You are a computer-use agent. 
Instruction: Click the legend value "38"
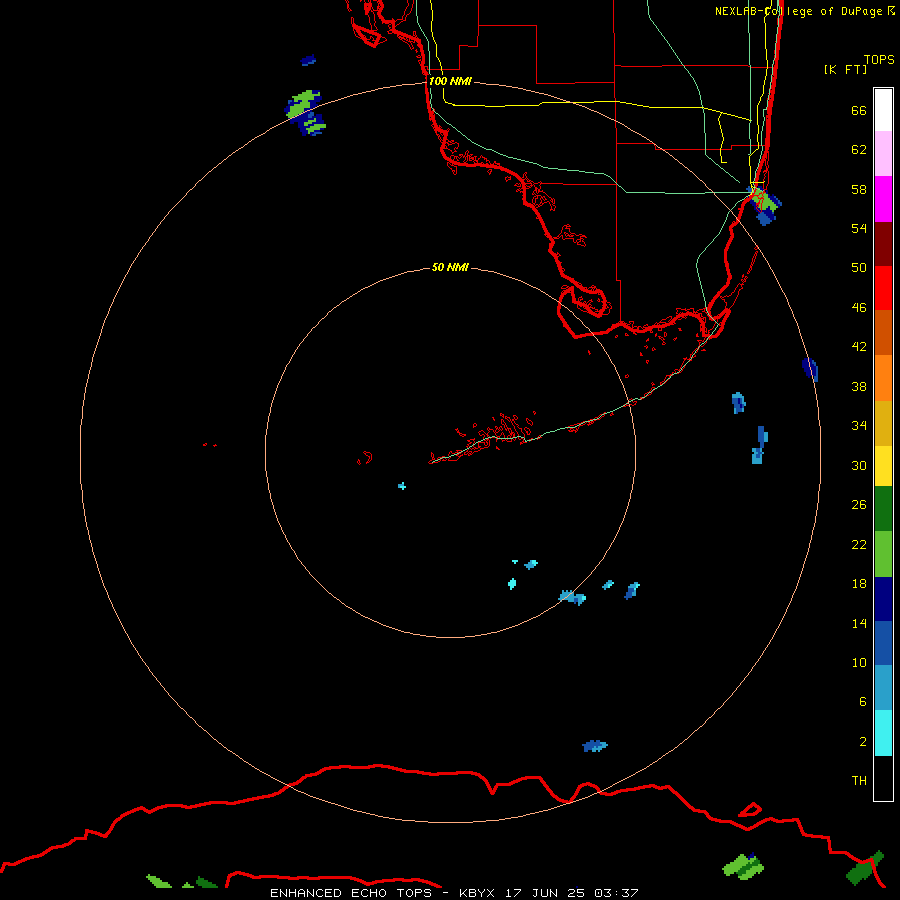click(x=859, y=386)
